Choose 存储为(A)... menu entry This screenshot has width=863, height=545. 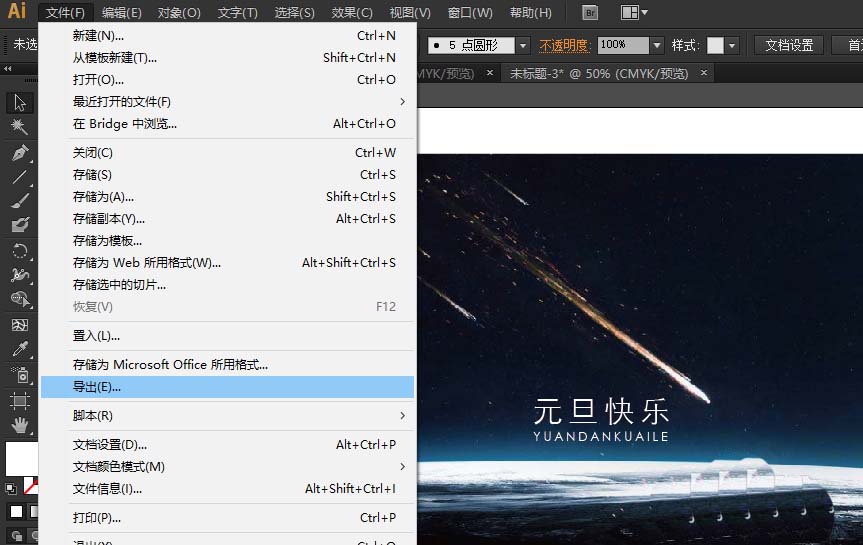coord(227,197)
